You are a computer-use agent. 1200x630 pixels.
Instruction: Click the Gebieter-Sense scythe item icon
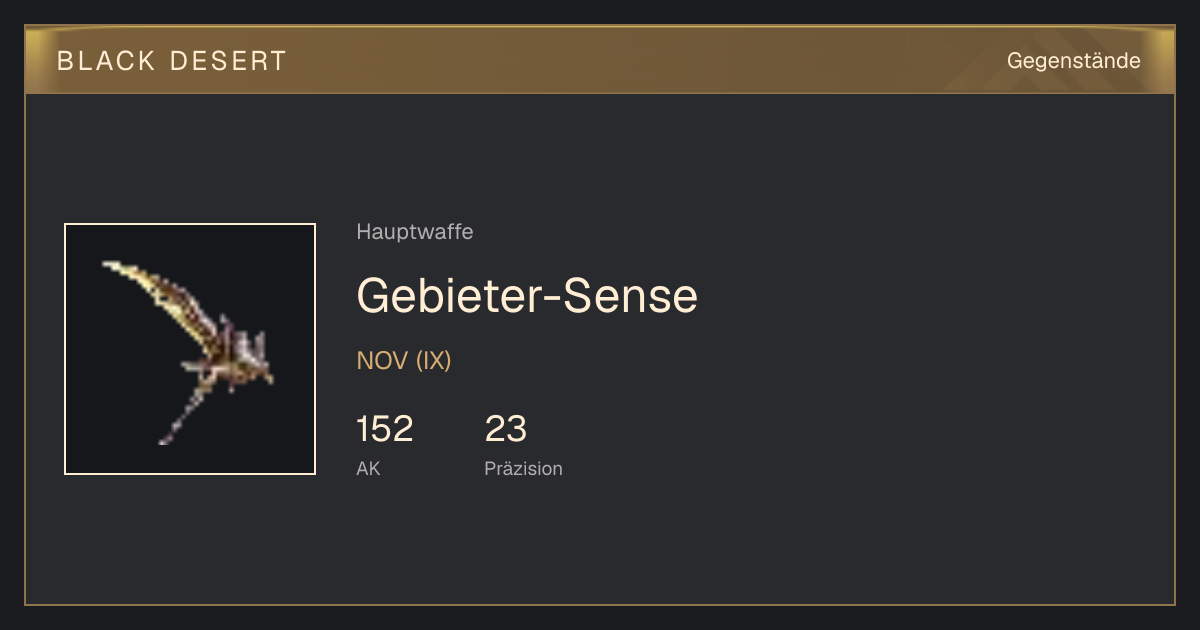[190, 349]
